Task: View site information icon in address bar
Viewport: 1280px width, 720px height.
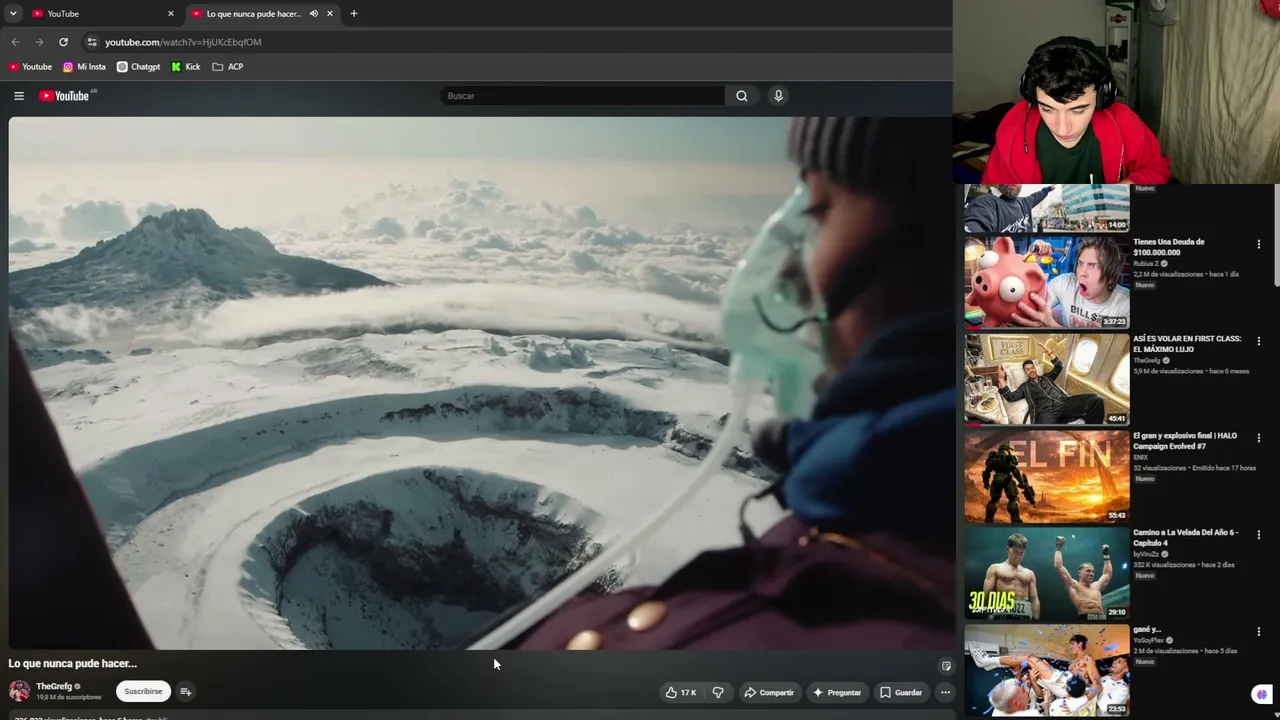Action: pyautogui.click(x=92, y=42)
